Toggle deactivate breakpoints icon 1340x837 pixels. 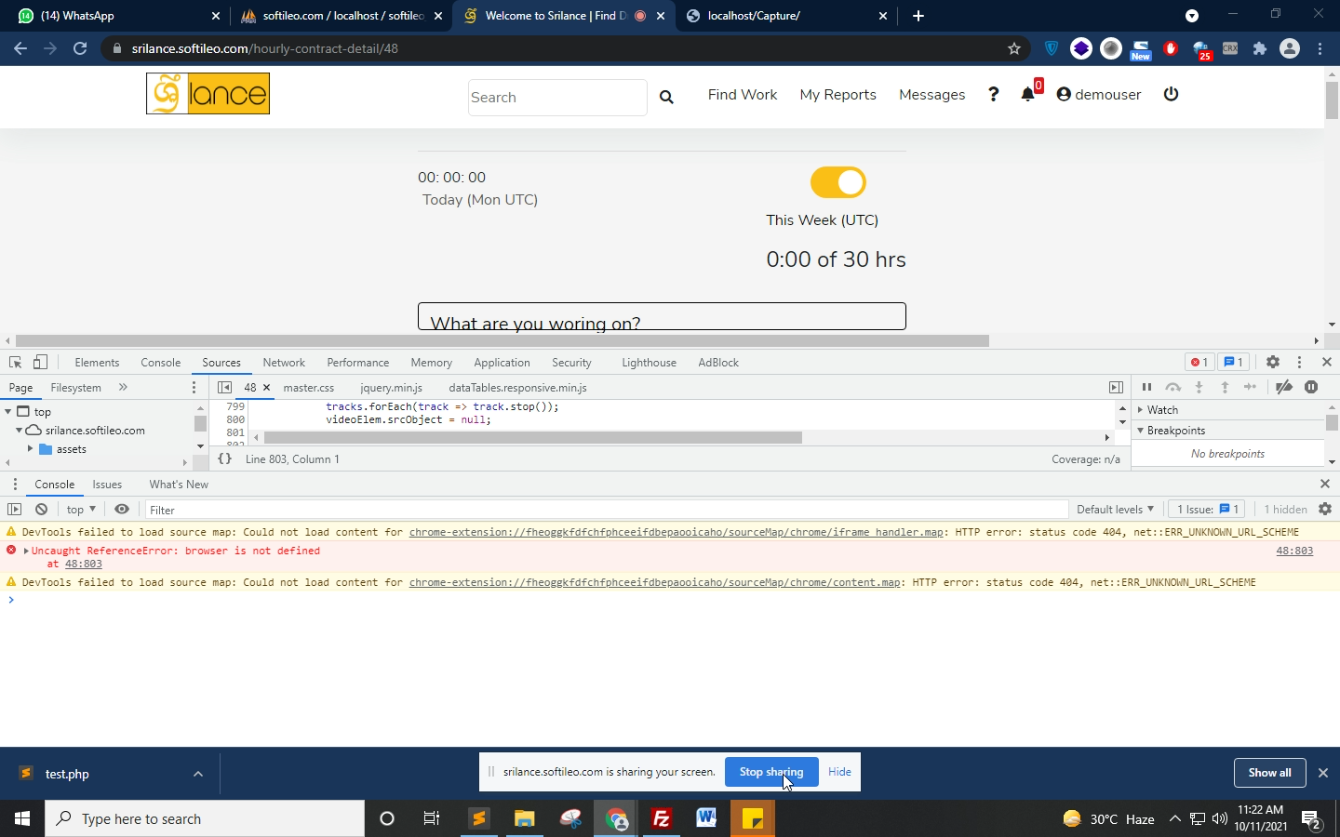pos(1284,387)
